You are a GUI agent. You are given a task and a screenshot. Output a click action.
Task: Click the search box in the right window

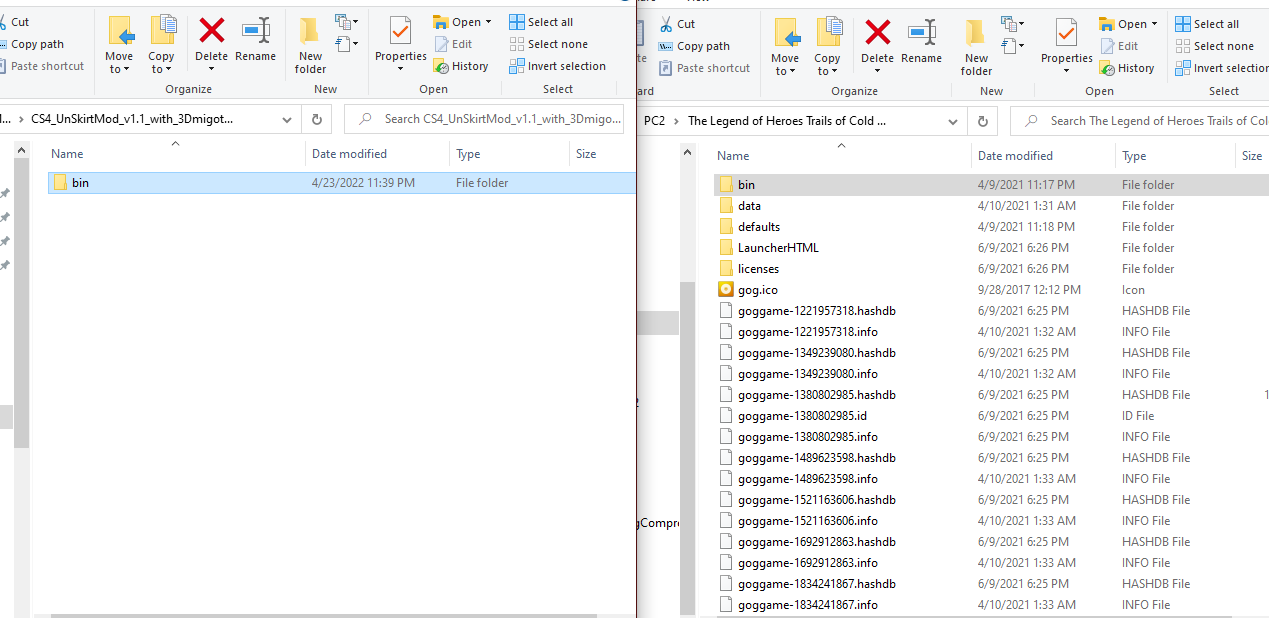[1140, 121]
